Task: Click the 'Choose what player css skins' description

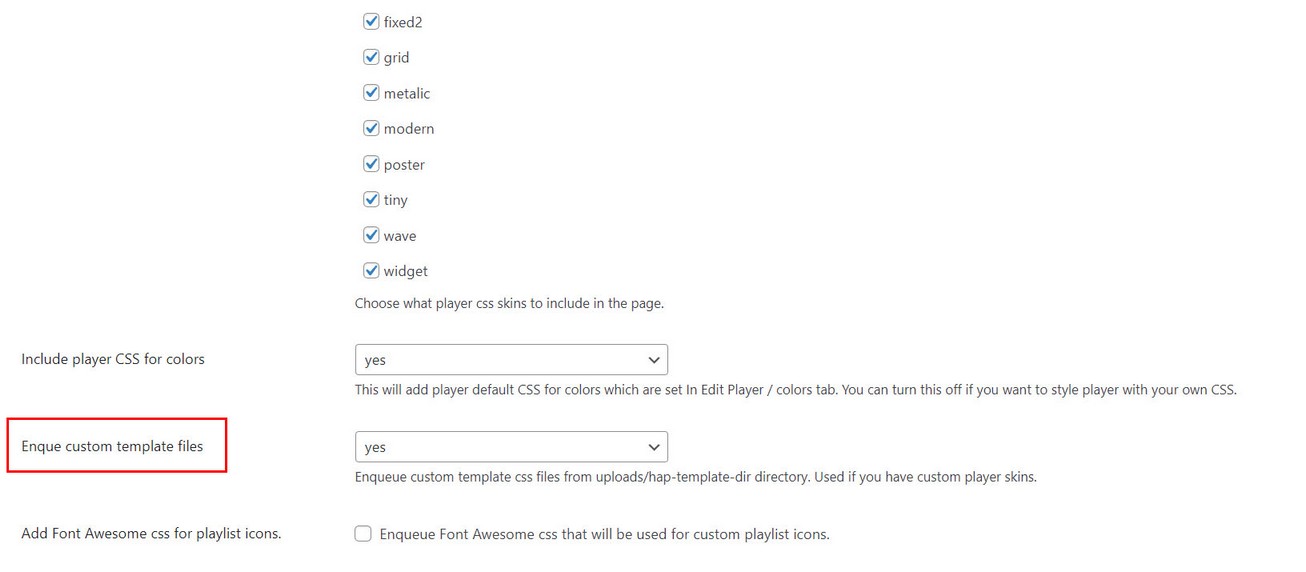Action: coord(509,303)
